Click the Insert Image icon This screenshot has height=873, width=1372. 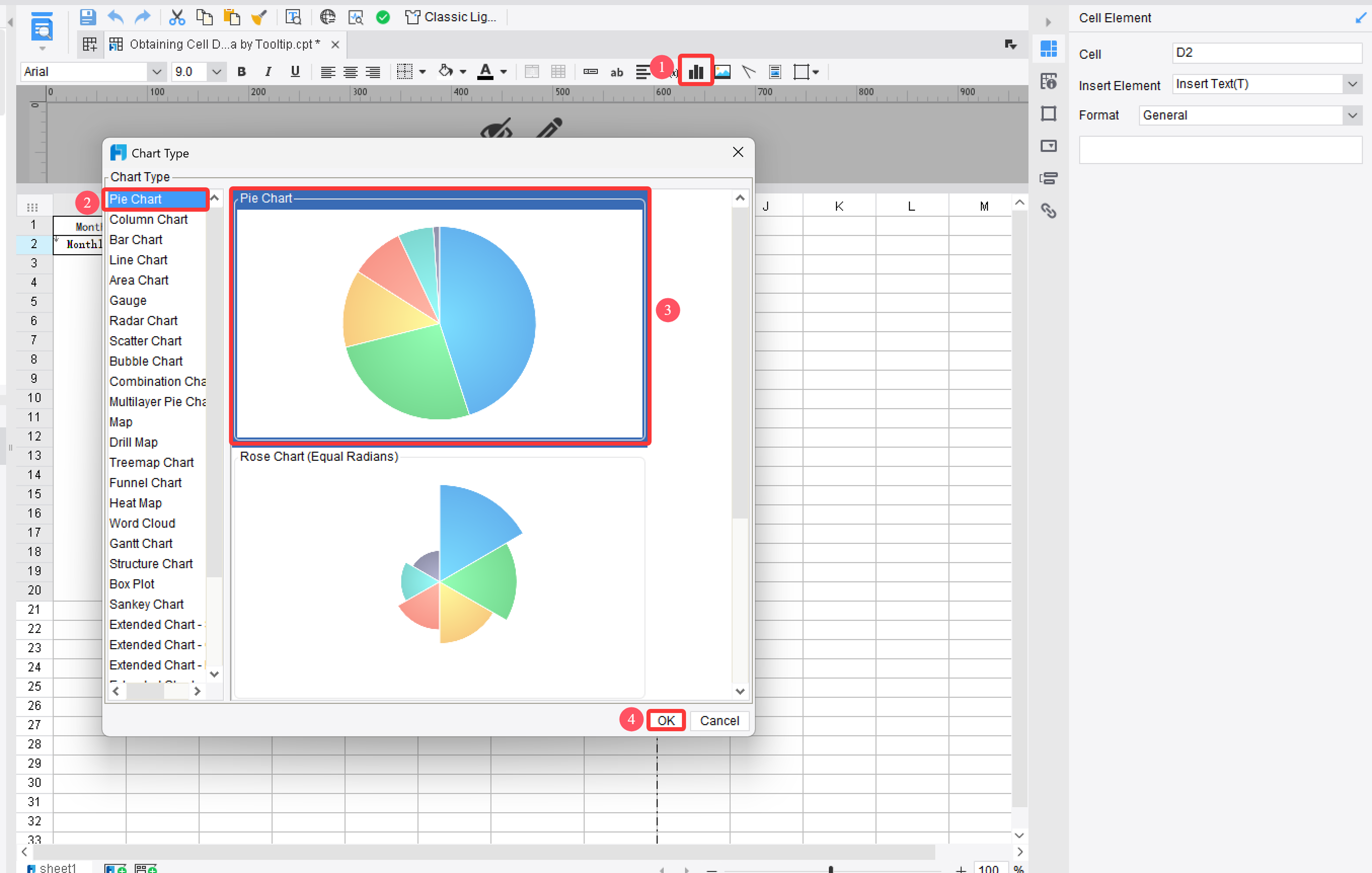click(722, 72)
